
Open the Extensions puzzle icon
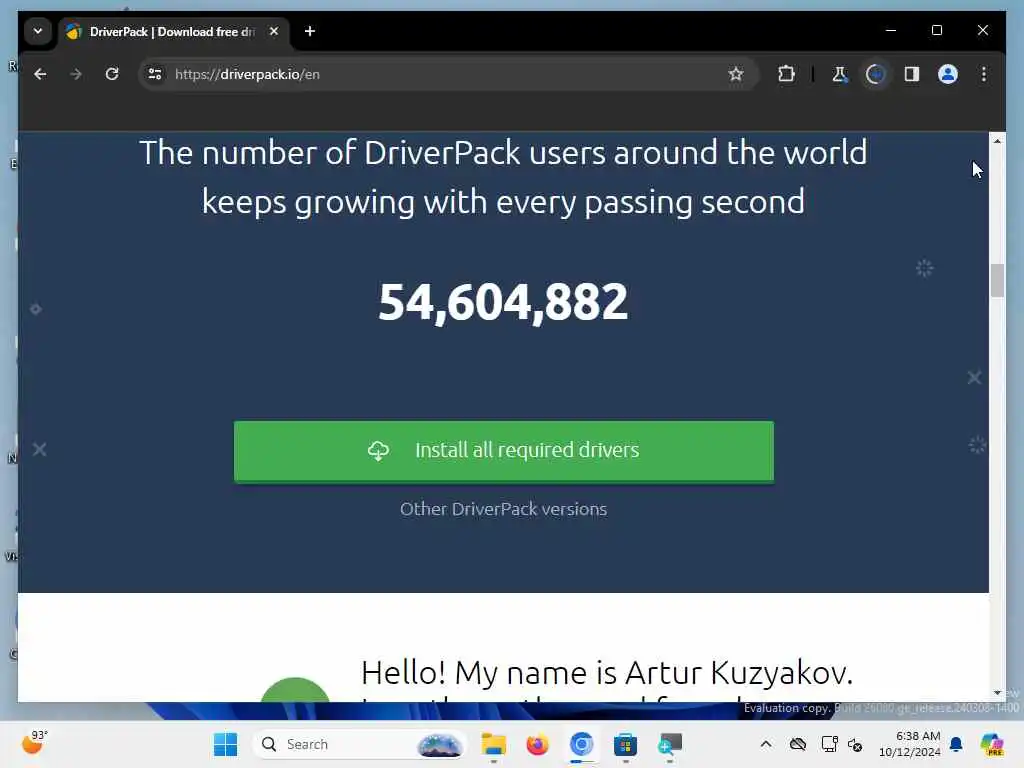pos(786,74)
